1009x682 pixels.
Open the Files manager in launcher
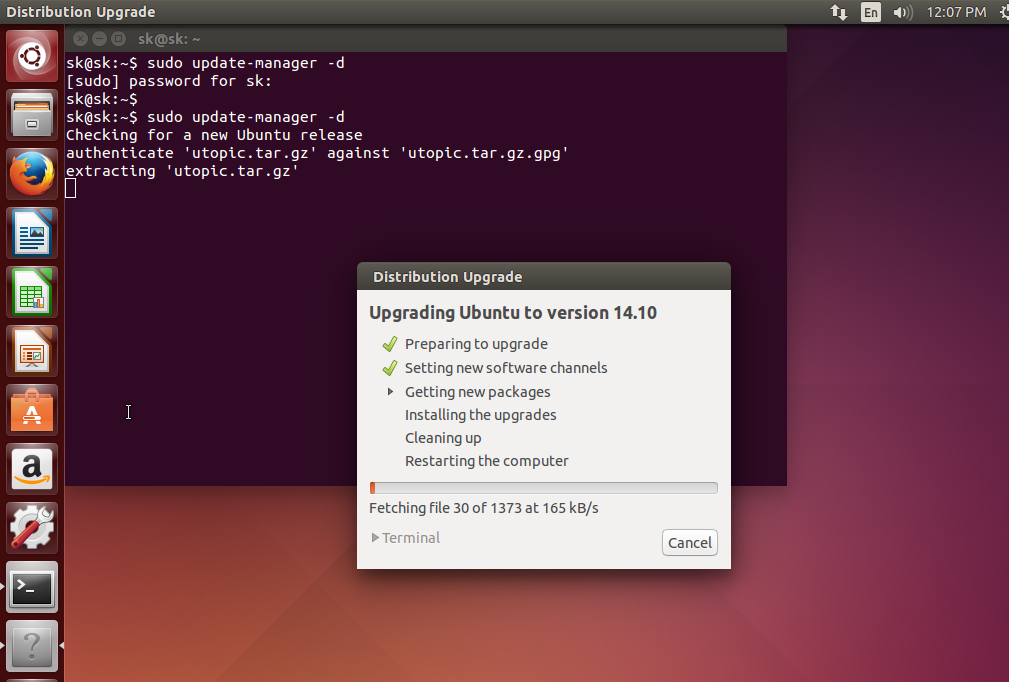point(32,115)
